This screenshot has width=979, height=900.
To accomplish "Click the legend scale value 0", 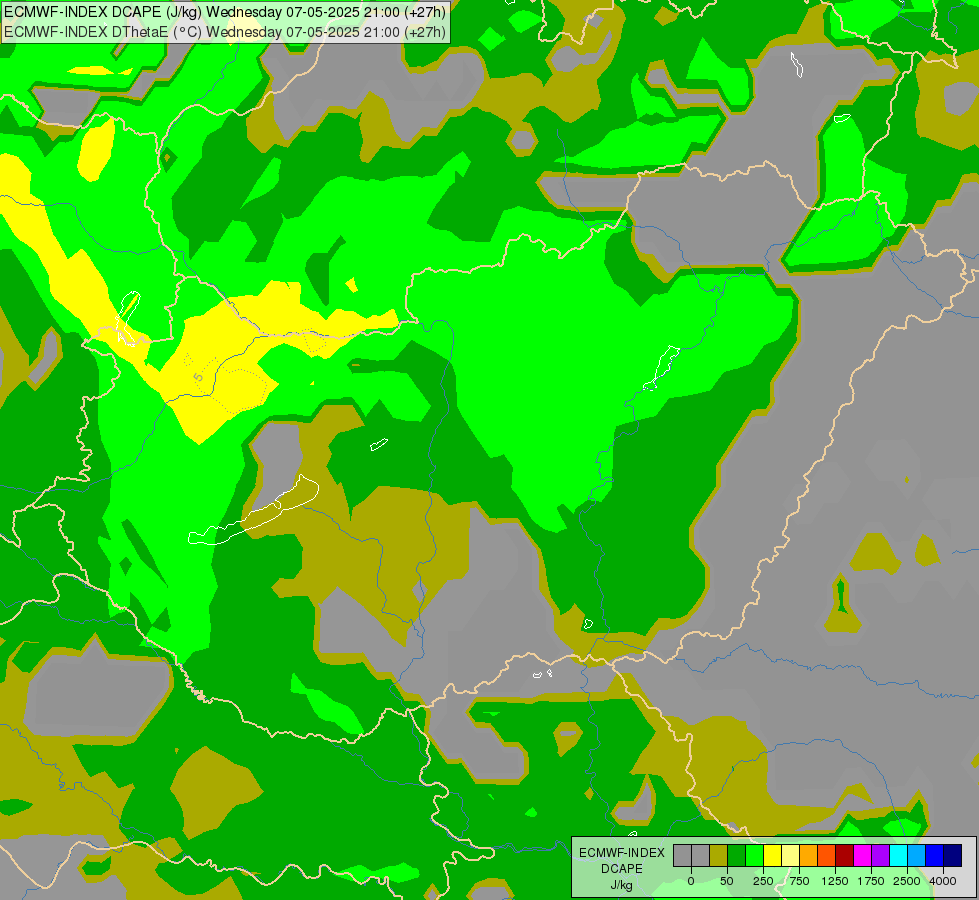I will click(691, 881).
